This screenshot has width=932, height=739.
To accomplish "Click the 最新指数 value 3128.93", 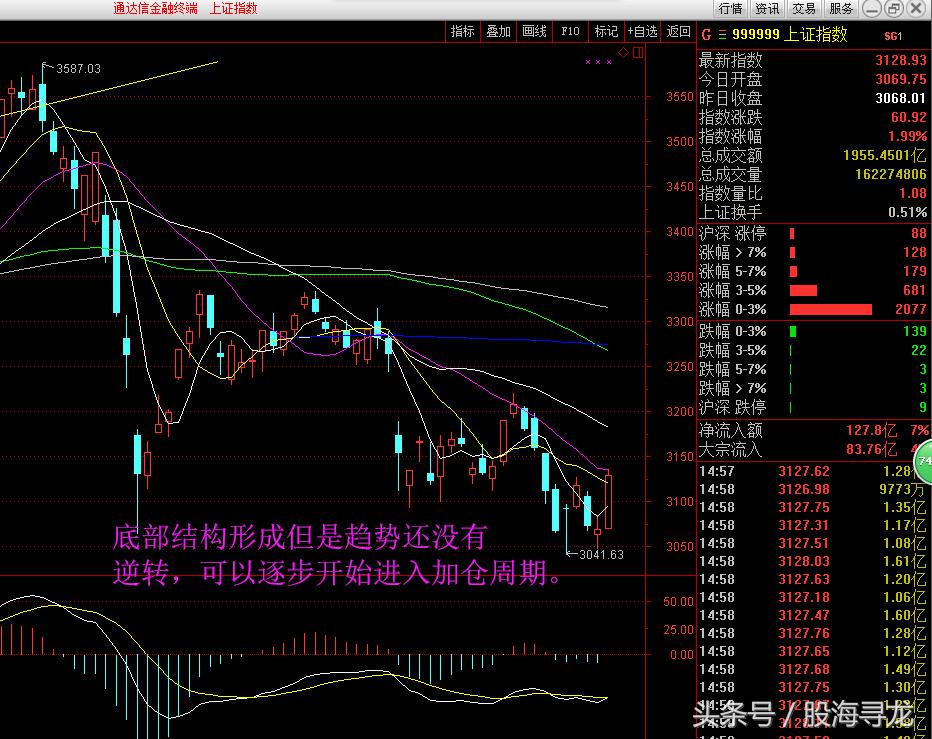I will coord(900,60).
